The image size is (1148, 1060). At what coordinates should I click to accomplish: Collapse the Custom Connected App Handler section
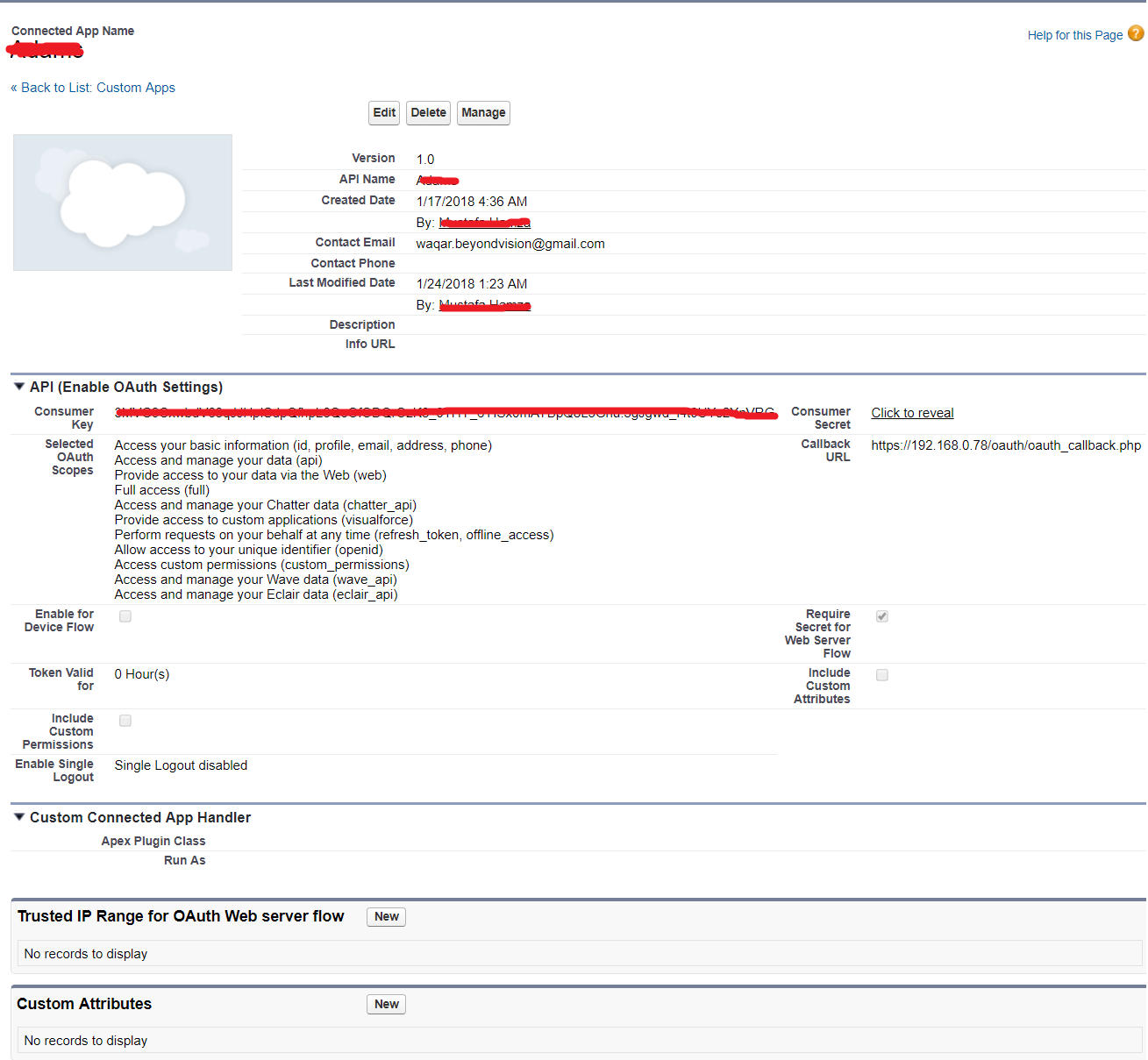coord(19,817)
